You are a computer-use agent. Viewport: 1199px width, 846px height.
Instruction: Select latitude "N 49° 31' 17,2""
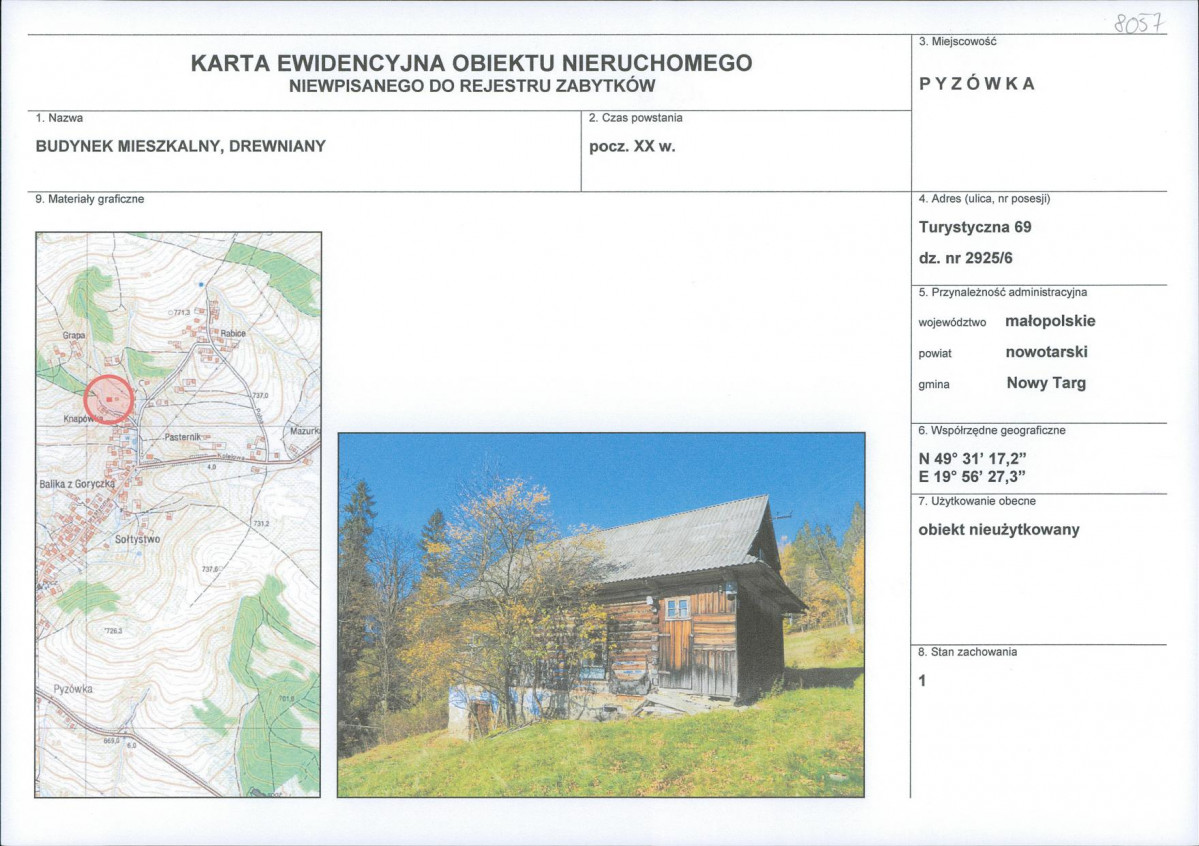(972, 459)
